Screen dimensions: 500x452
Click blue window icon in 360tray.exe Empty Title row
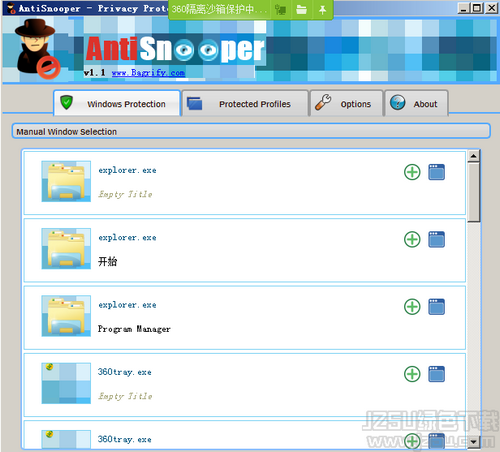(436, 374)
